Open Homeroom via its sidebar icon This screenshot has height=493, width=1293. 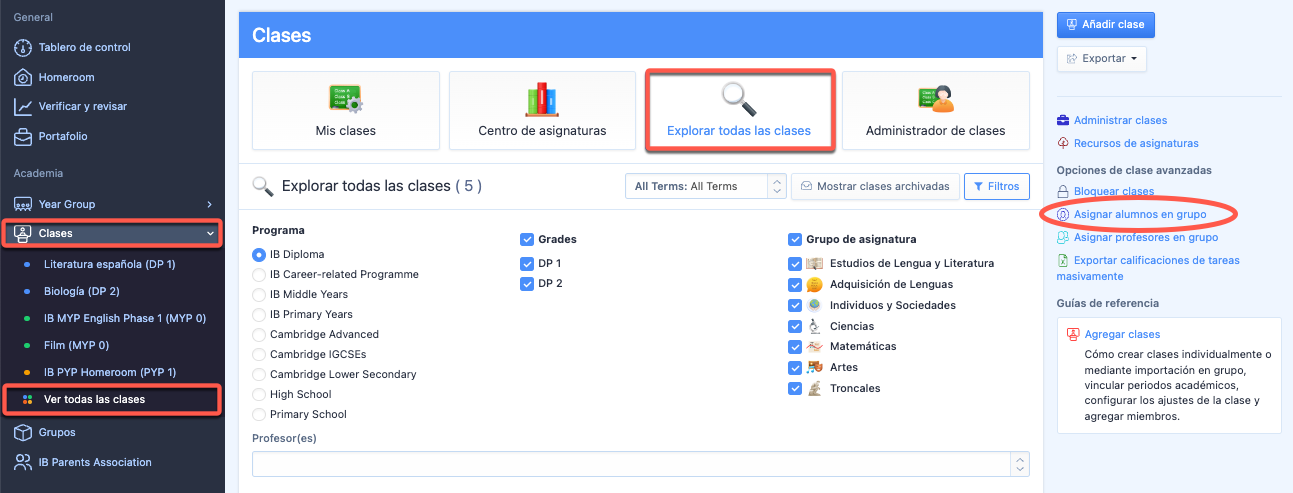tap(23, 77)
